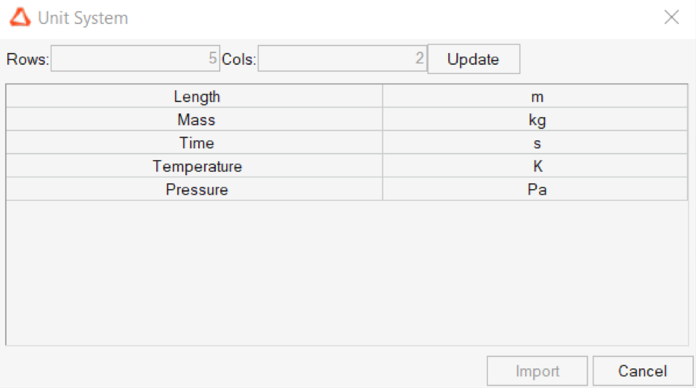Viewport: 696px width, 388px height.
Task: Click the Unit System title text
Action: (83, 18)
